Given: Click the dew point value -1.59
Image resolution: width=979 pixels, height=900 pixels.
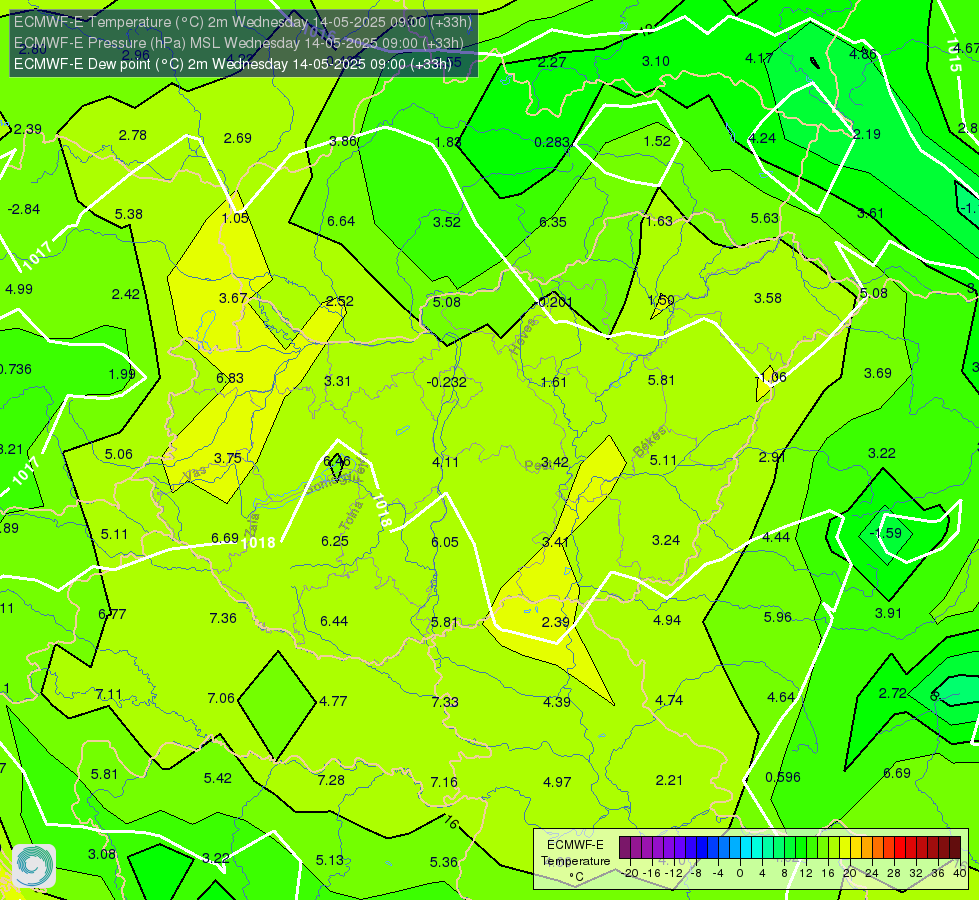Looking at the screenshot, I should pyautogui.click(x=886, y=533).
